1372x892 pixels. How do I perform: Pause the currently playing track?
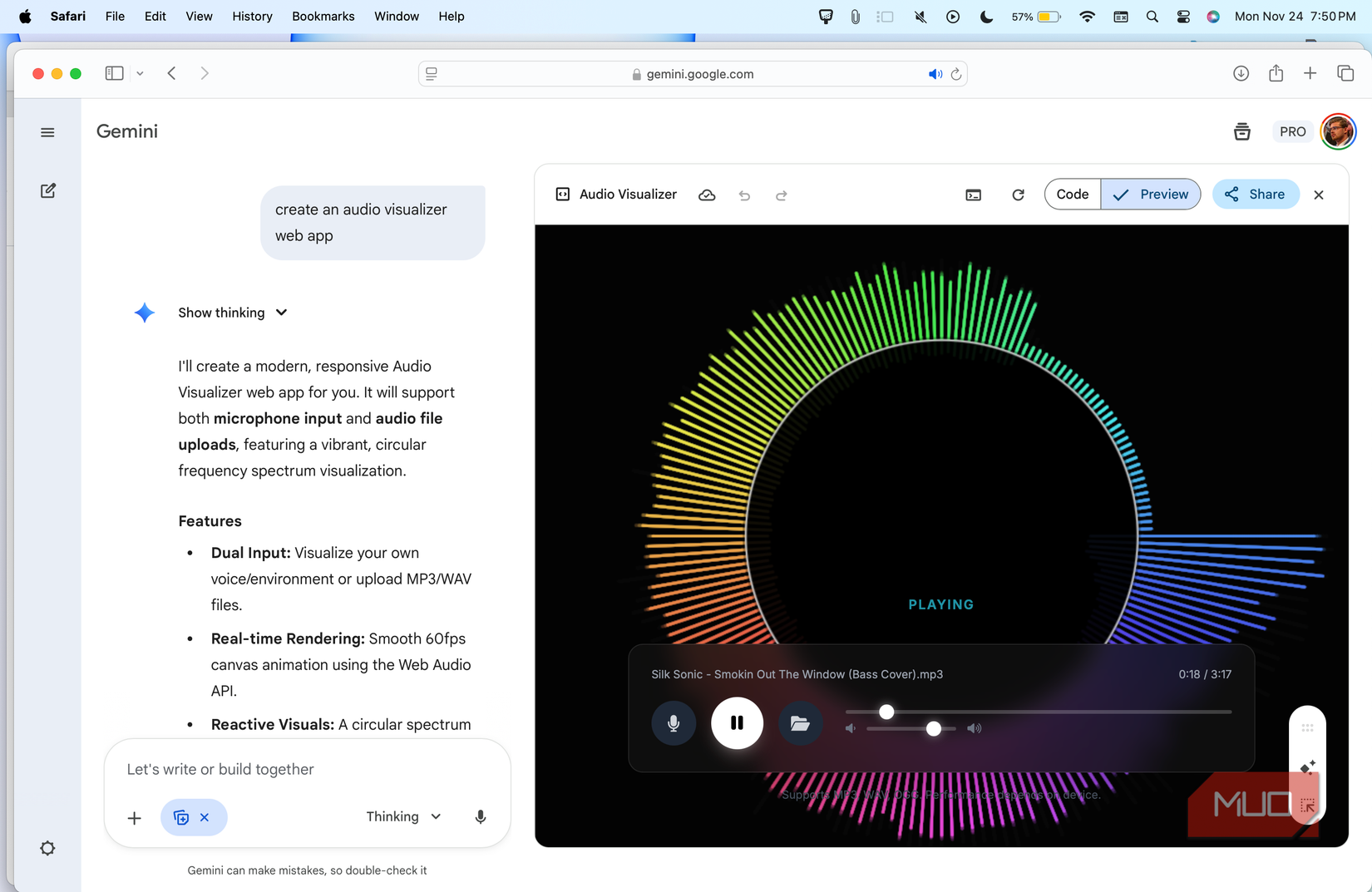[x=737, y=722]
